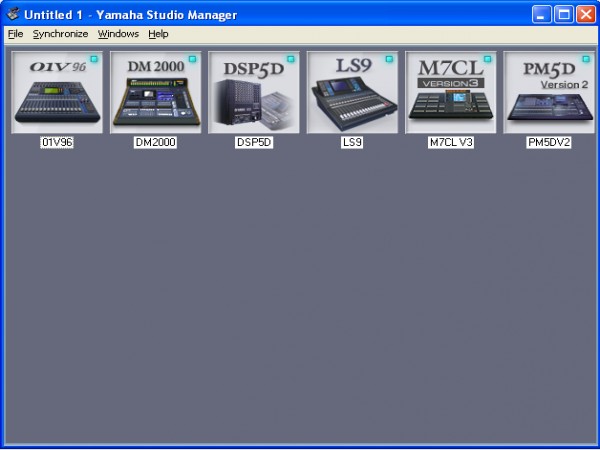Open the 01V96 console editor icon
The height and width of the screenshot is (450, 600).
click(57, 93)
